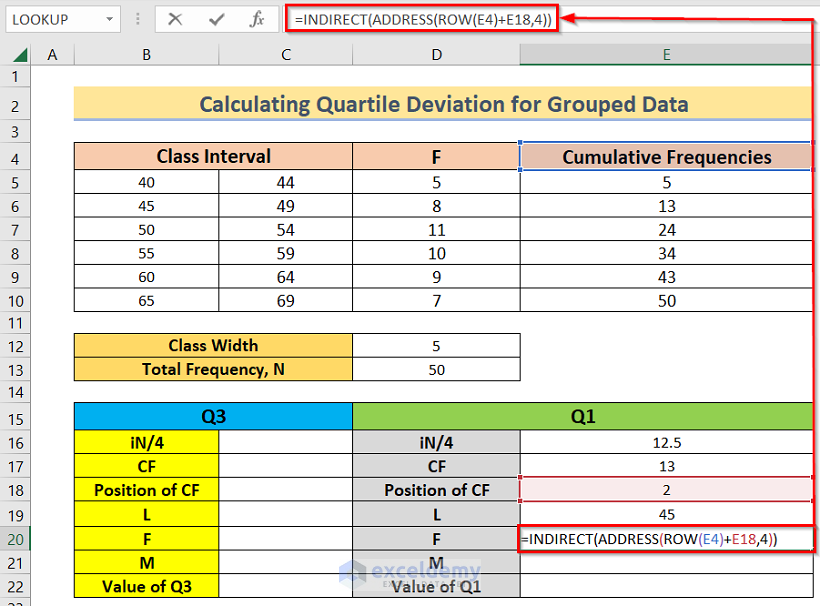This screenshot has height=606, width=820.
Task: Click the Total Frequency, N value cell
Action: [436, 369]
